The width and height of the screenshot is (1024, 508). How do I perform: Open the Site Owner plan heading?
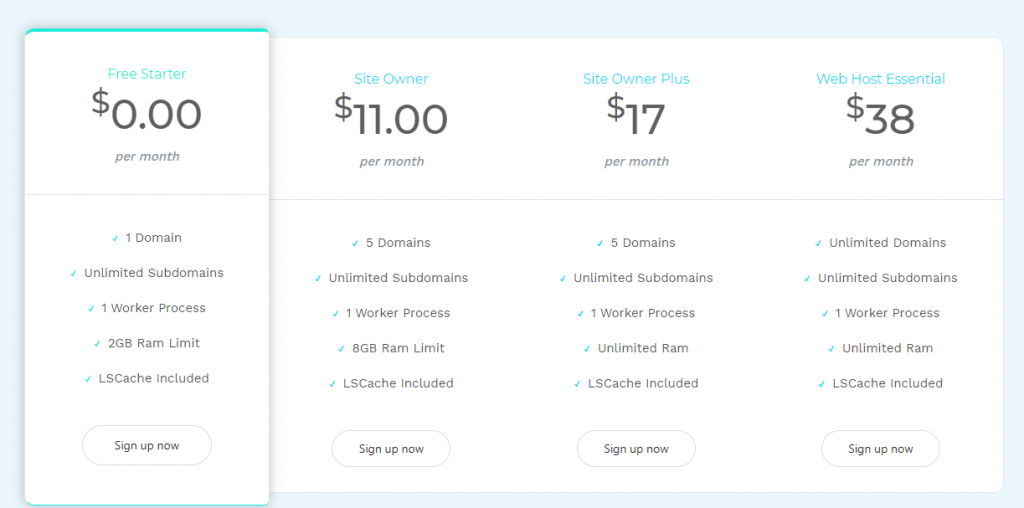pyautogui.click(x=391, y=79)
